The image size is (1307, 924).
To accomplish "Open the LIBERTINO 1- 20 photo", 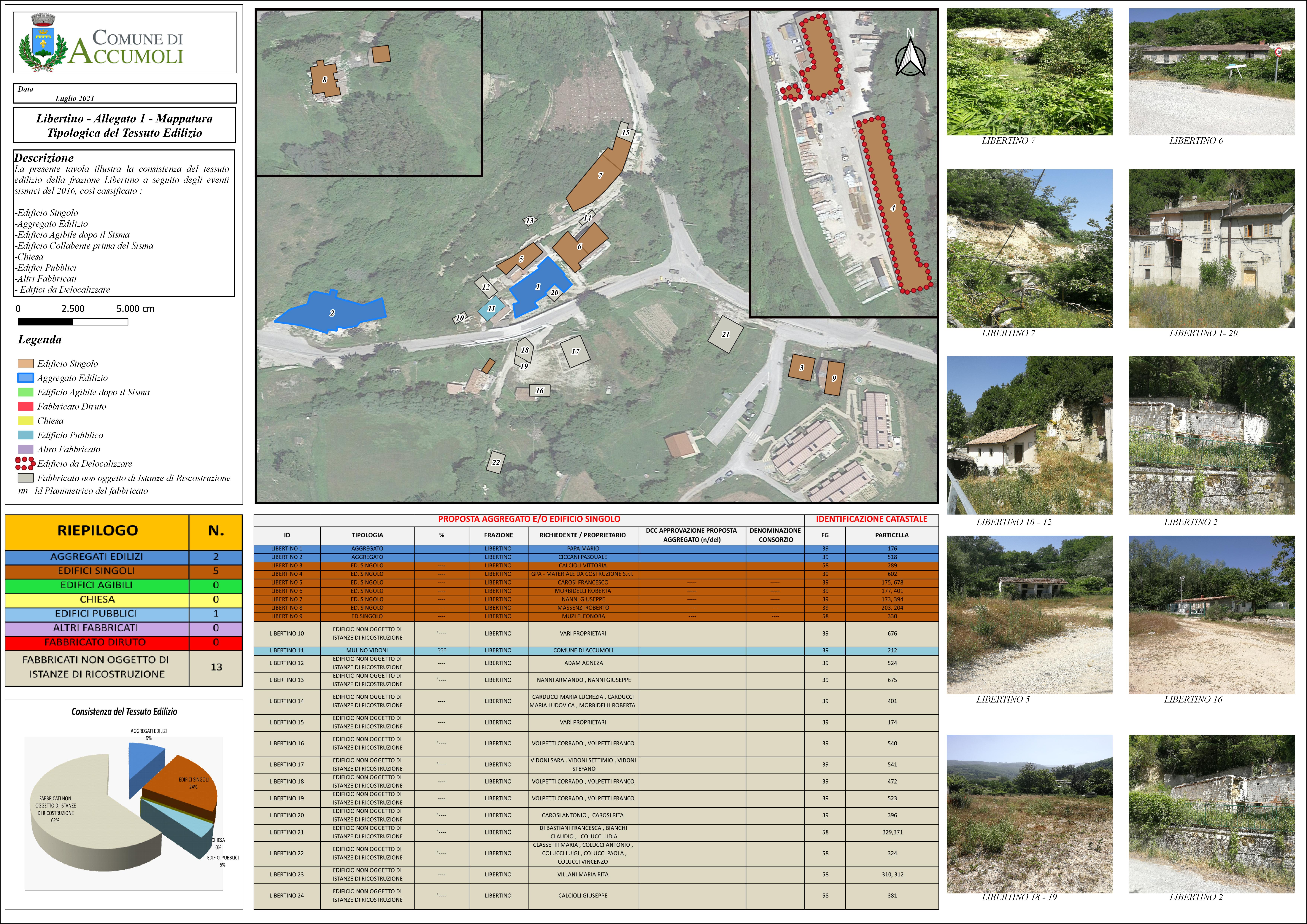I will [x=1211, y=248].
